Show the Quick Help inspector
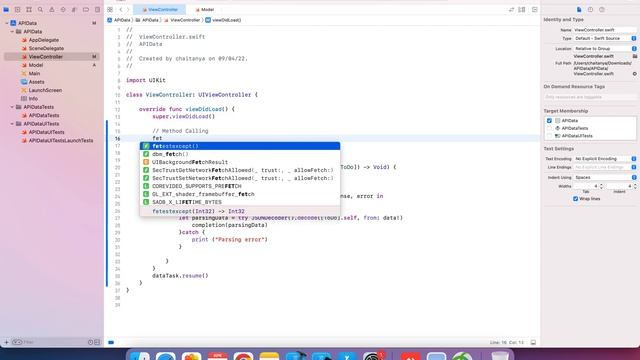640x360 pixels. click(602, 9)
